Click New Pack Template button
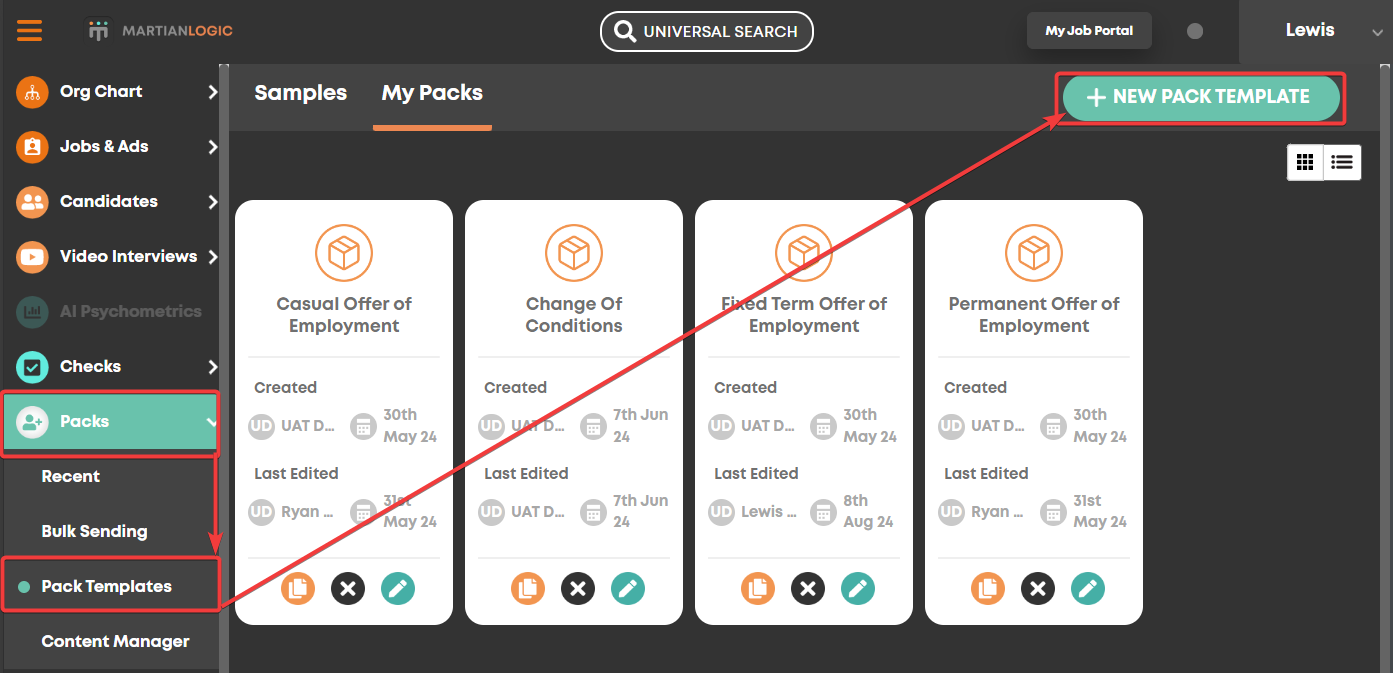The image size is (1393, 673). (x=1200, y=97)
